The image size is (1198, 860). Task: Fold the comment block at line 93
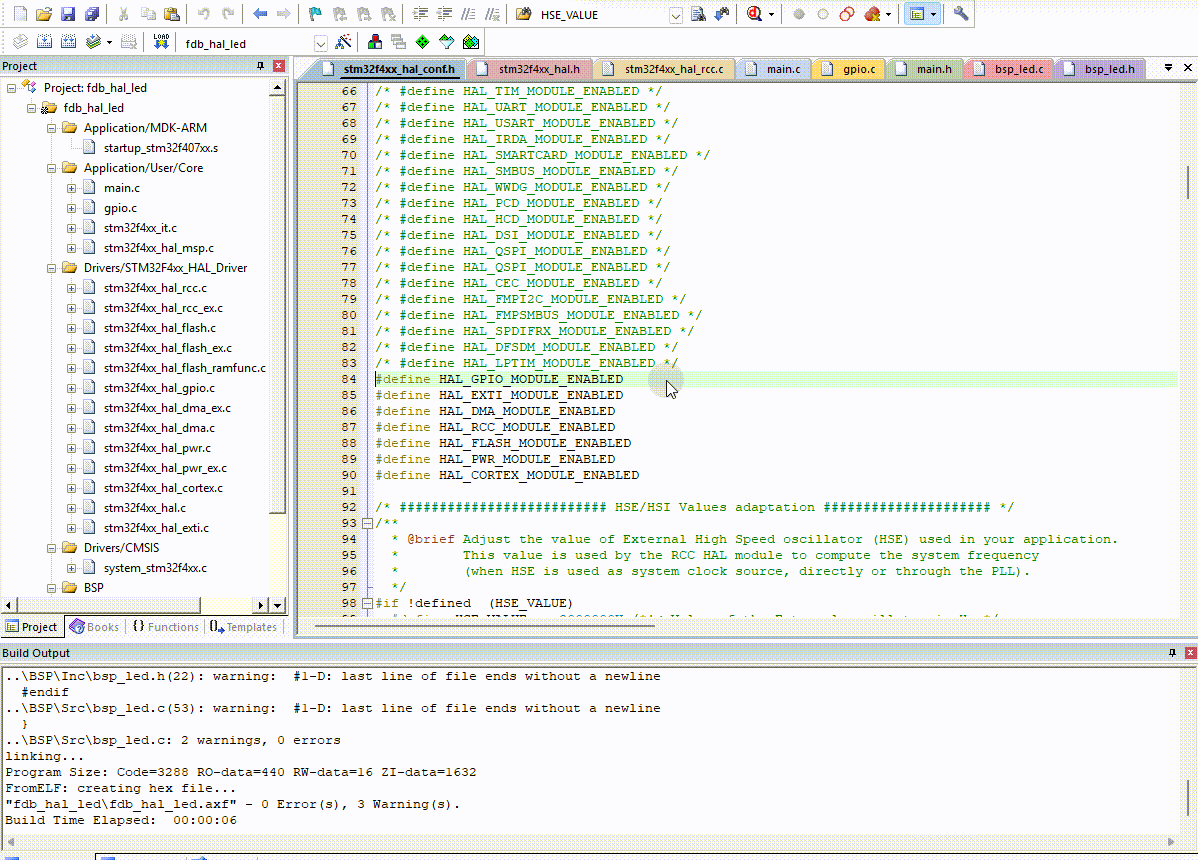pos(367,523)
